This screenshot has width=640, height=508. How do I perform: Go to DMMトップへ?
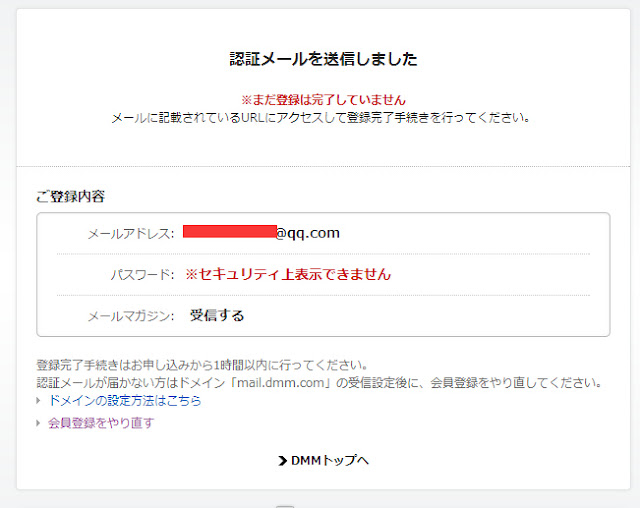coord(330,460)
